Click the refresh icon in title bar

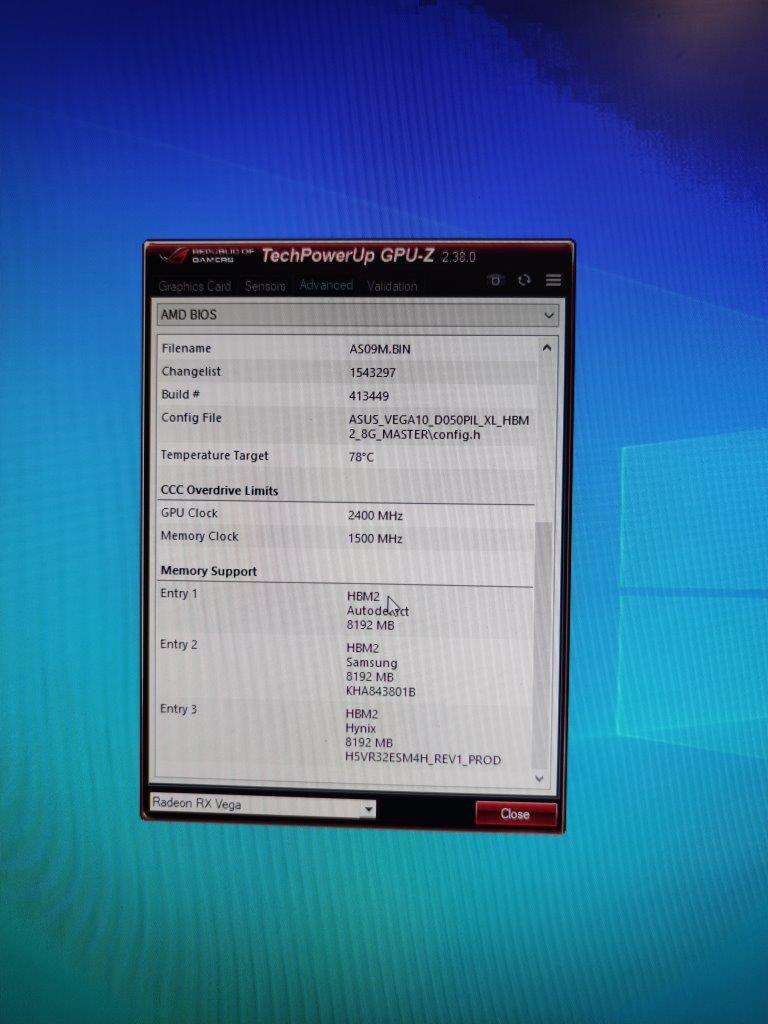pos(524,281)
